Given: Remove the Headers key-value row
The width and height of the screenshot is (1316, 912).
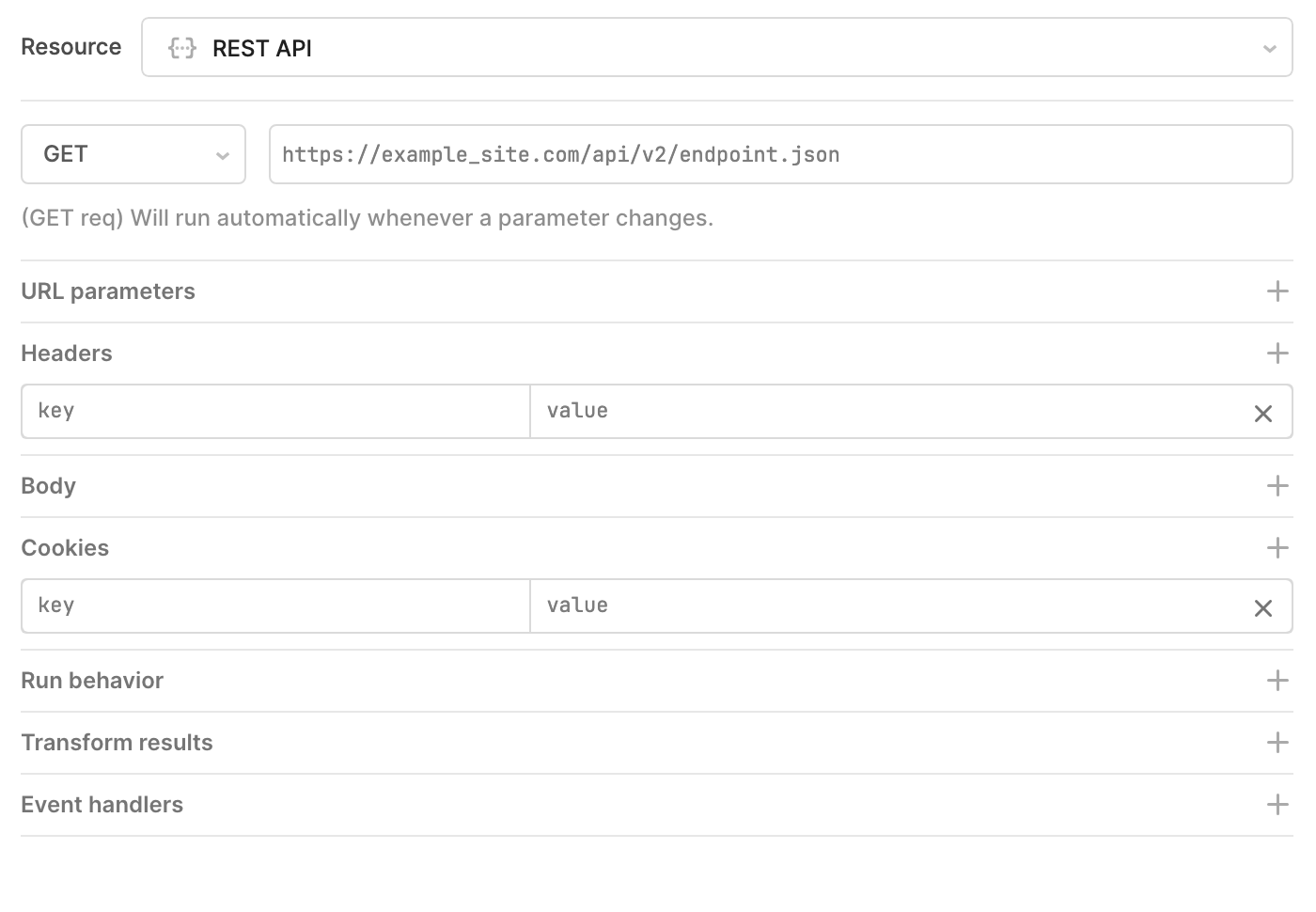Looking at the screenshot, I should coord(1263,414).
